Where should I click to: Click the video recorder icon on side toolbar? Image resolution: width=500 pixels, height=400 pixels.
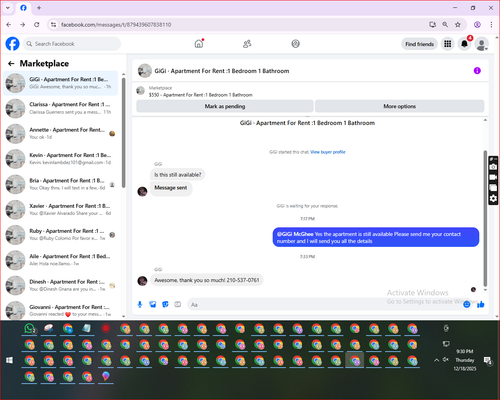click(x=493, y=177)
